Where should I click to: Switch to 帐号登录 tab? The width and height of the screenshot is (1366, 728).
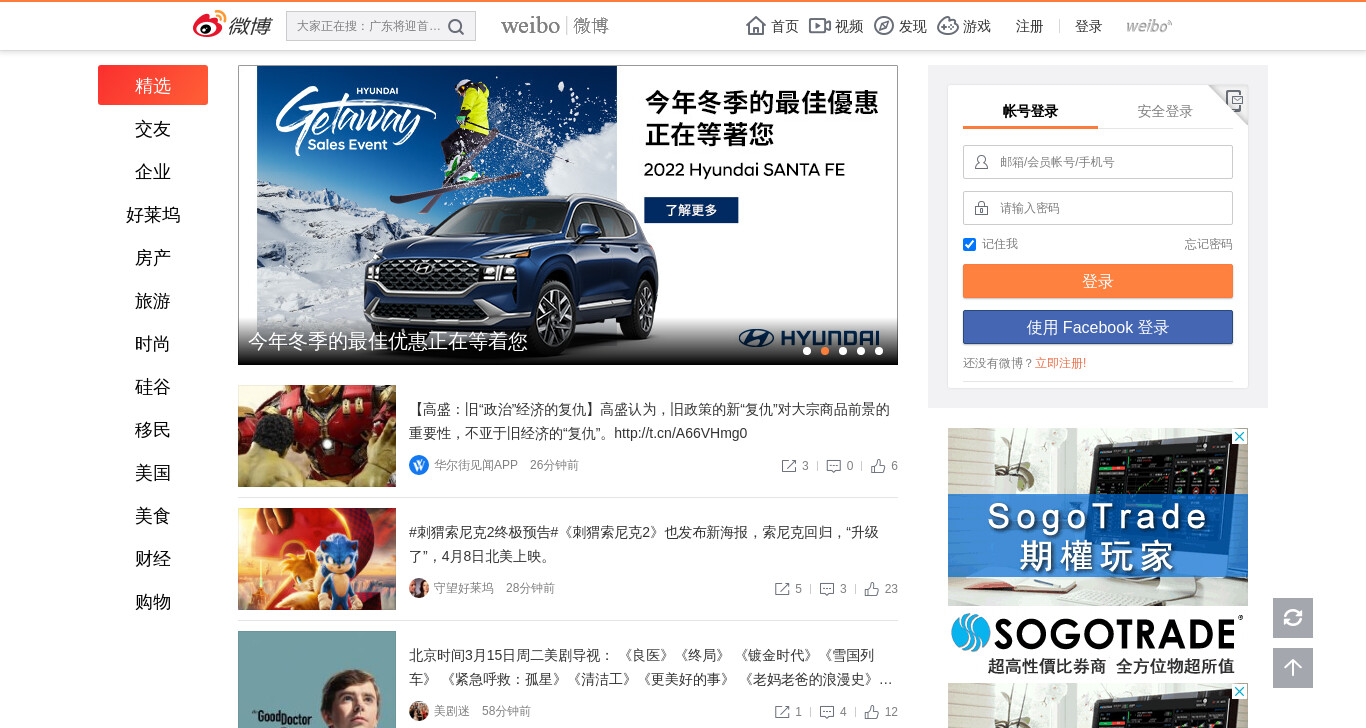[x=1030, y=111]
